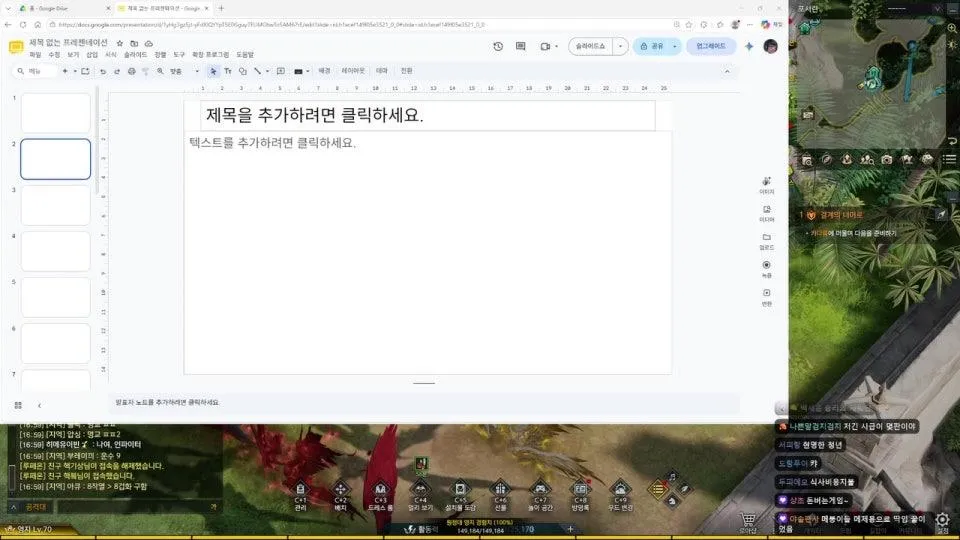Start the slideshow button
Viewport: 960px width, 540px height.
[x=590, y=47]
